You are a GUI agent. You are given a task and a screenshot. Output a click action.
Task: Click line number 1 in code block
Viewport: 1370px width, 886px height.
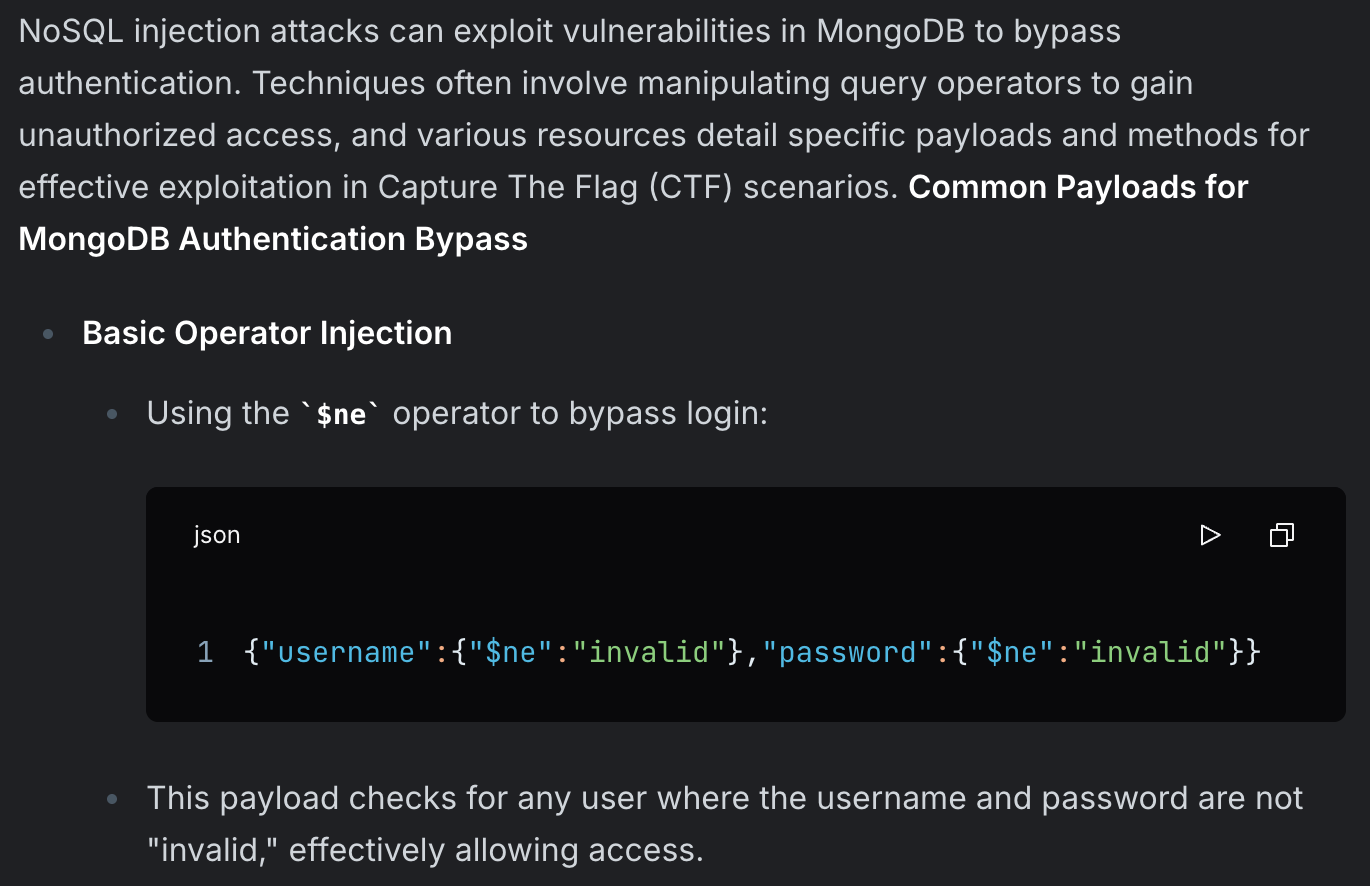point(204,653)
